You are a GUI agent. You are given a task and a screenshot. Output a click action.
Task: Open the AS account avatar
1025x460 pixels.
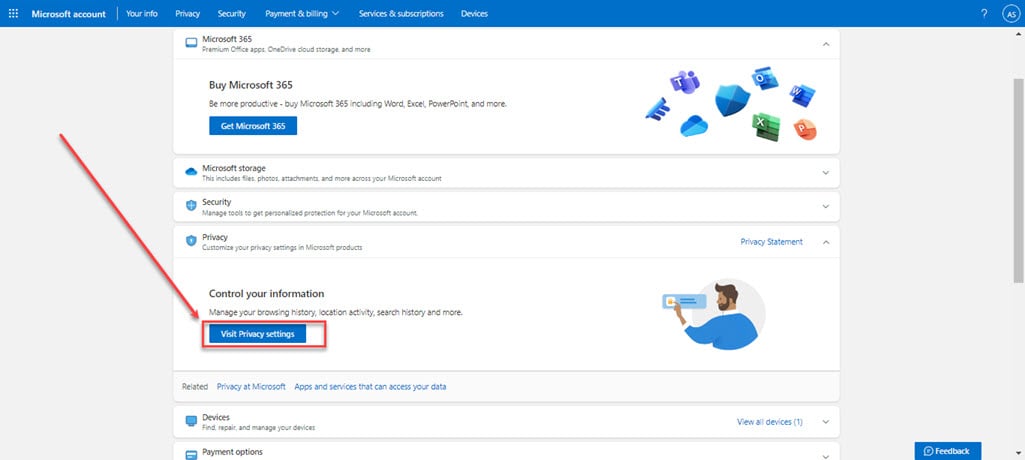click(x=1011, y=14)
